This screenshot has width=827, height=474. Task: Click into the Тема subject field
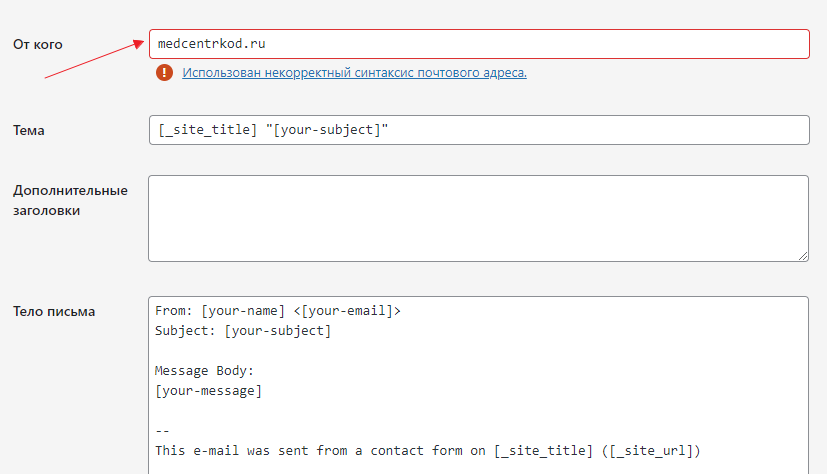tap(478, 130)
